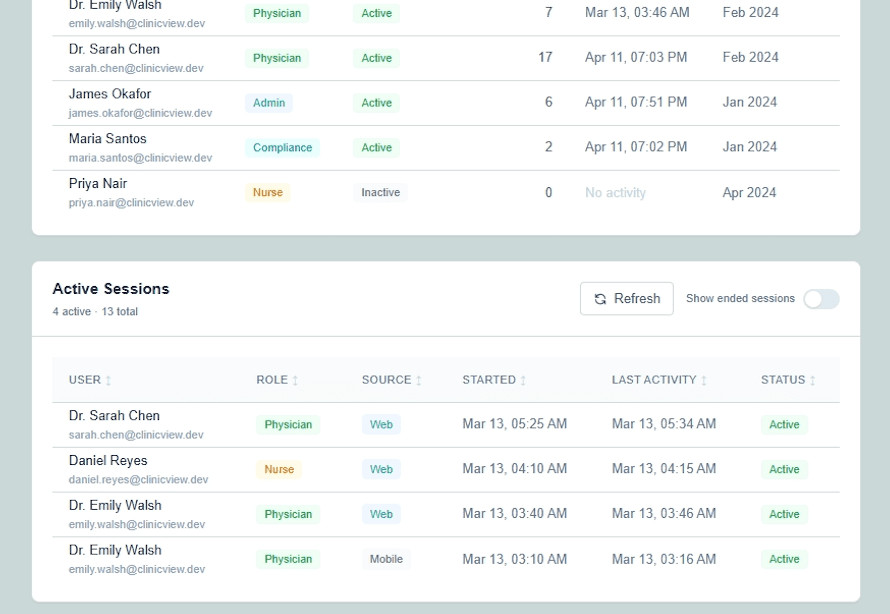
Task: Click the daniel.reyes@clinicview.dev email address
Action: [136, 479]
